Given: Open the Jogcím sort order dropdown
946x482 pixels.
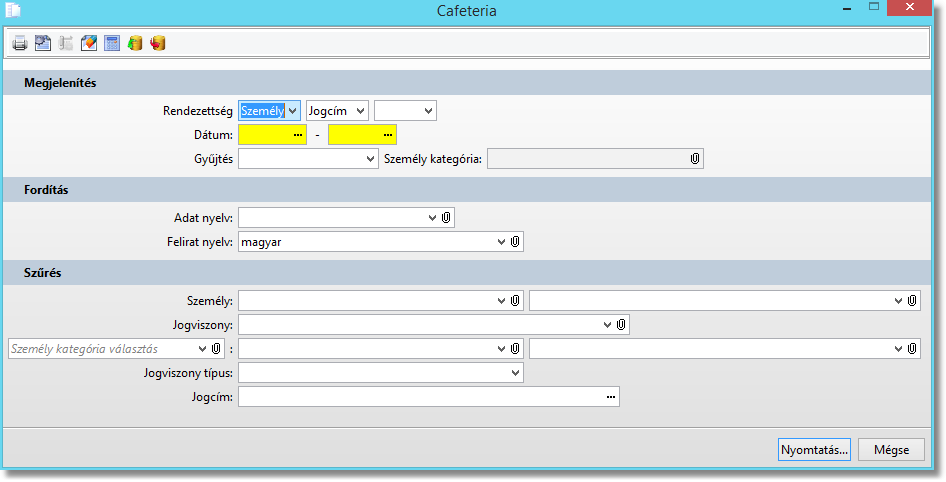Looking at the screenshot, I should click(x=361, y=111).
